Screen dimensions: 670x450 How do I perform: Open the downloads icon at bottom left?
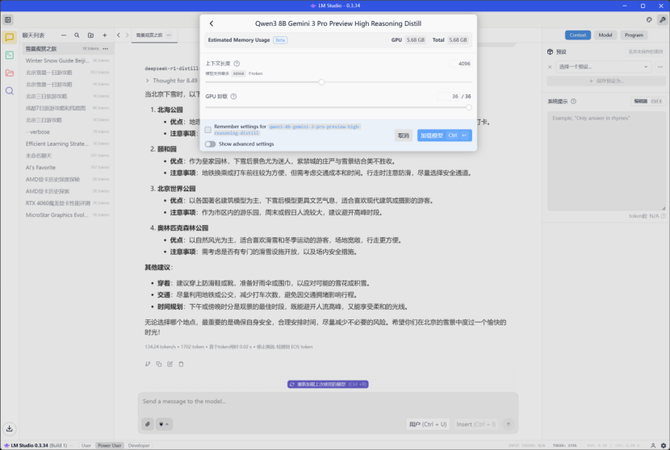9,429
